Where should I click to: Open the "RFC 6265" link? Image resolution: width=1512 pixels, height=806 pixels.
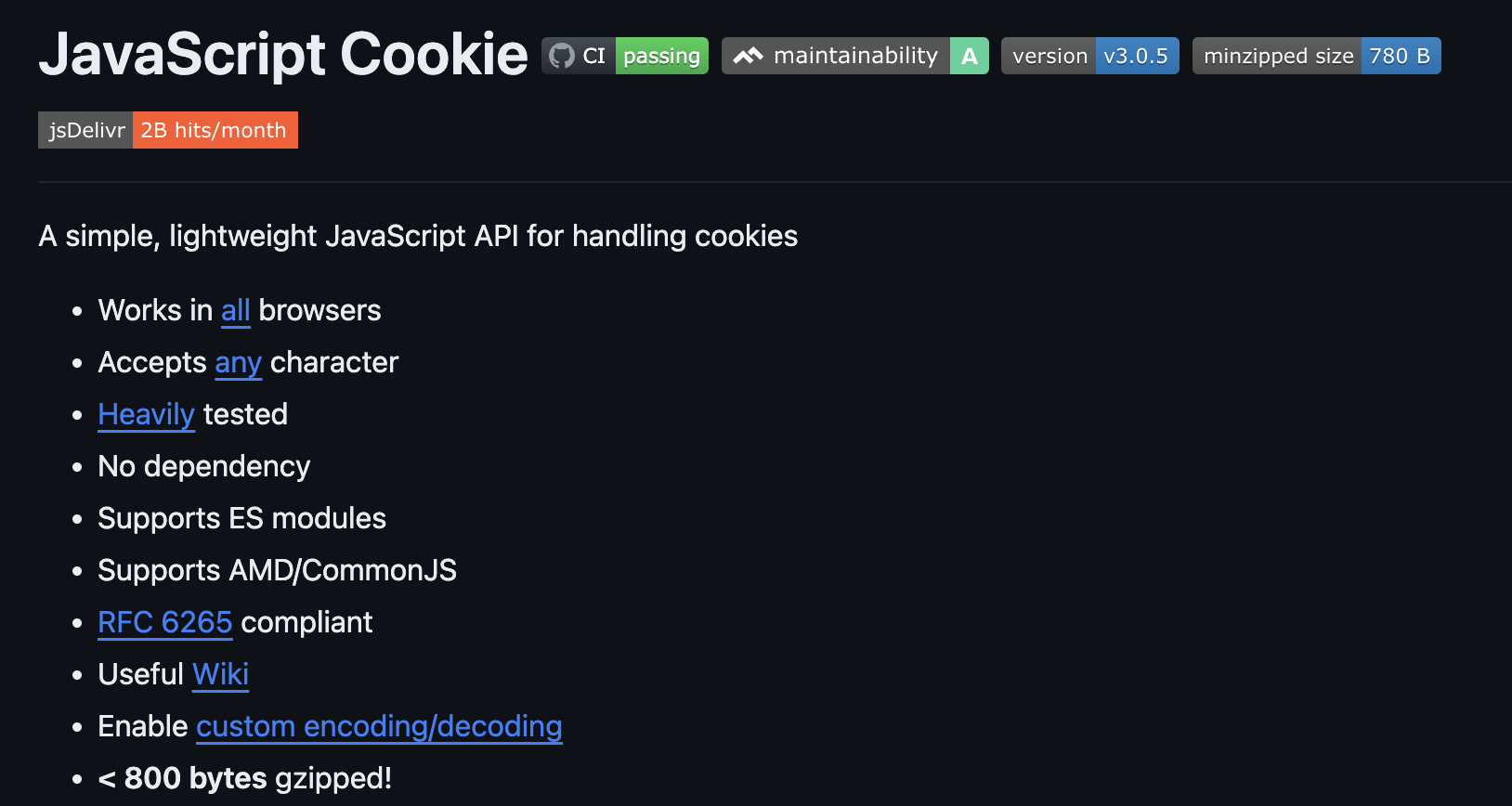click(x=164, y=622)
